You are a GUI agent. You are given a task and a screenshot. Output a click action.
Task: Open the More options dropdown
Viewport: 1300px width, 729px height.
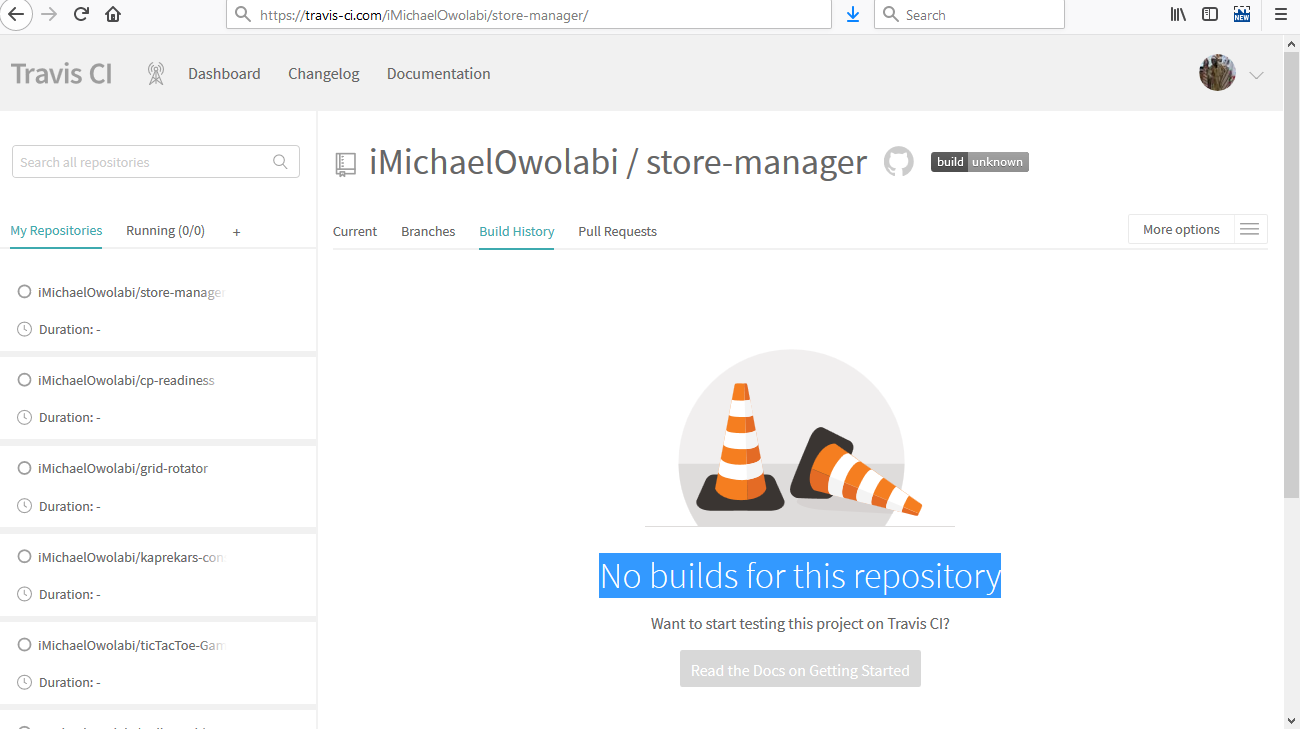(1181, 228)
